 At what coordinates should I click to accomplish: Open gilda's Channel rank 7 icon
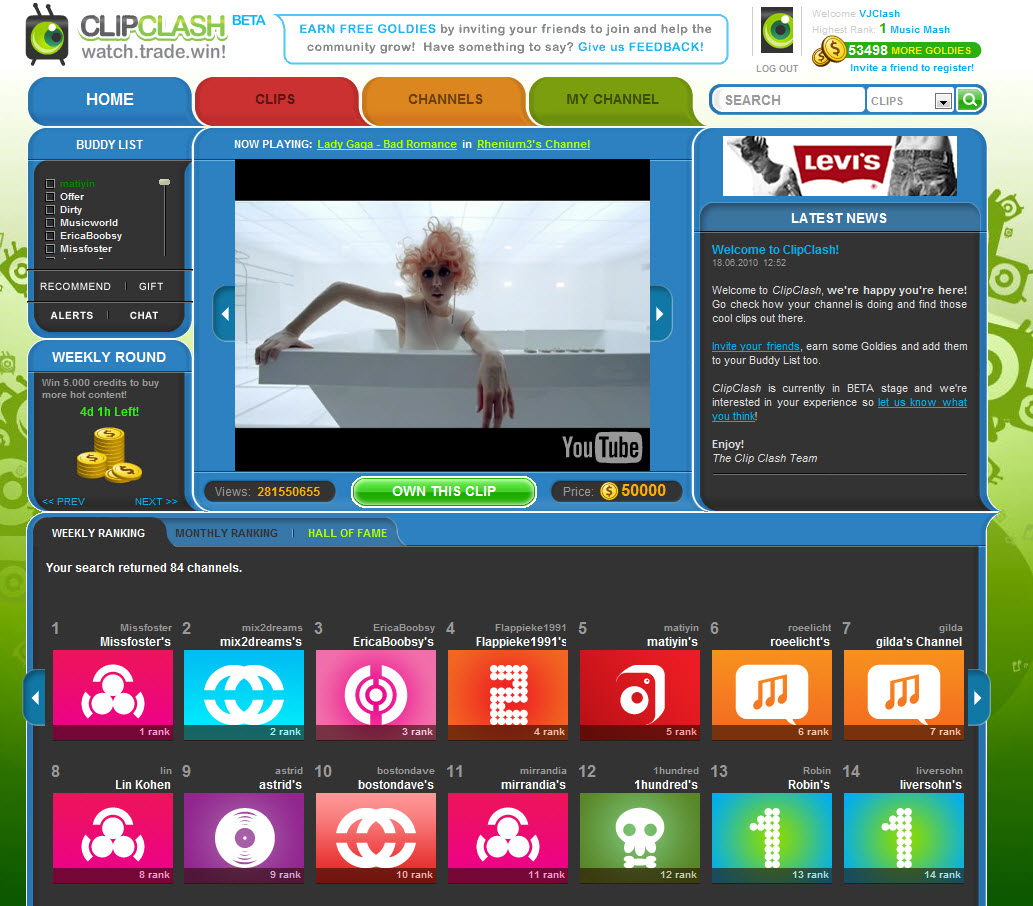tap(903, 694)
